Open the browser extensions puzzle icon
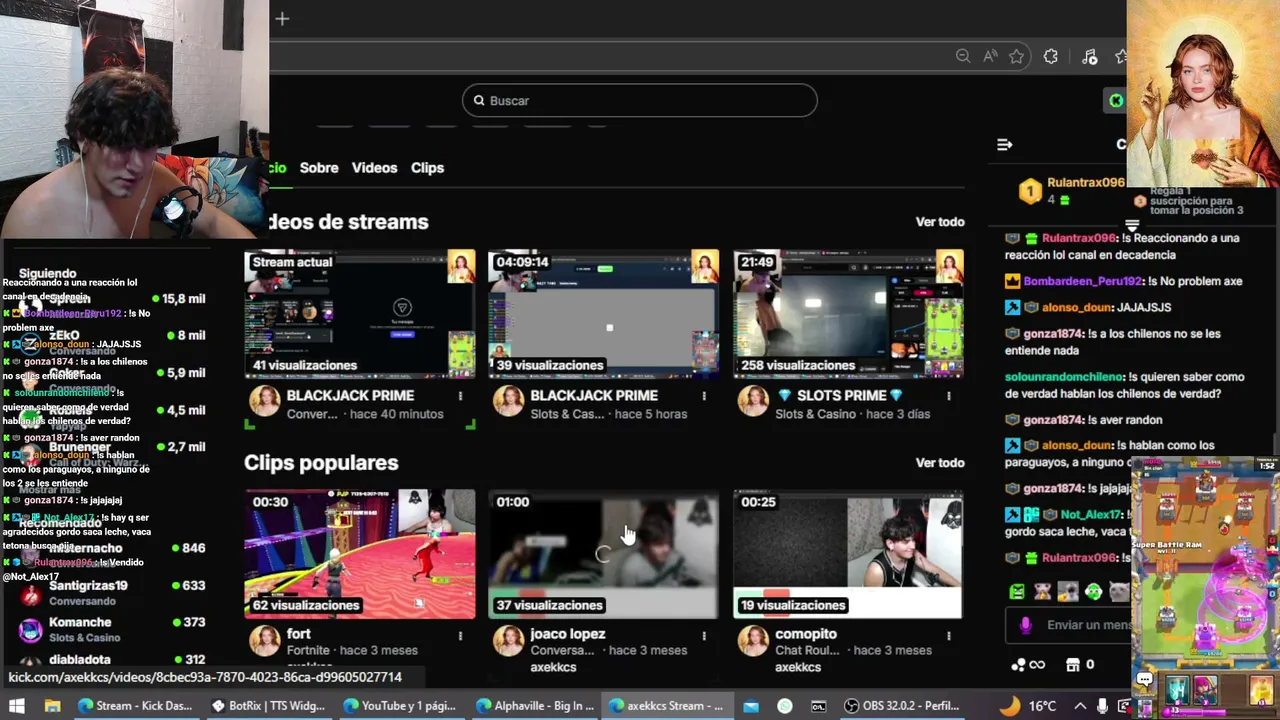 (x=1050, y=56)
